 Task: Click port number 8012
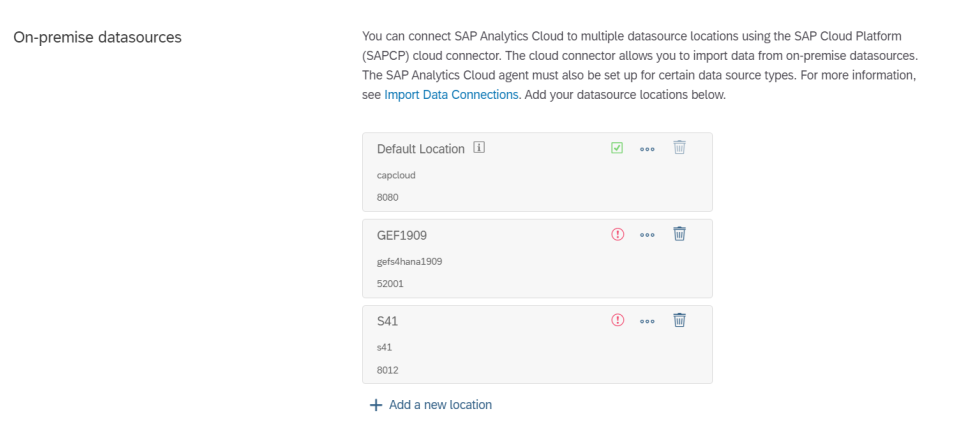388,370
